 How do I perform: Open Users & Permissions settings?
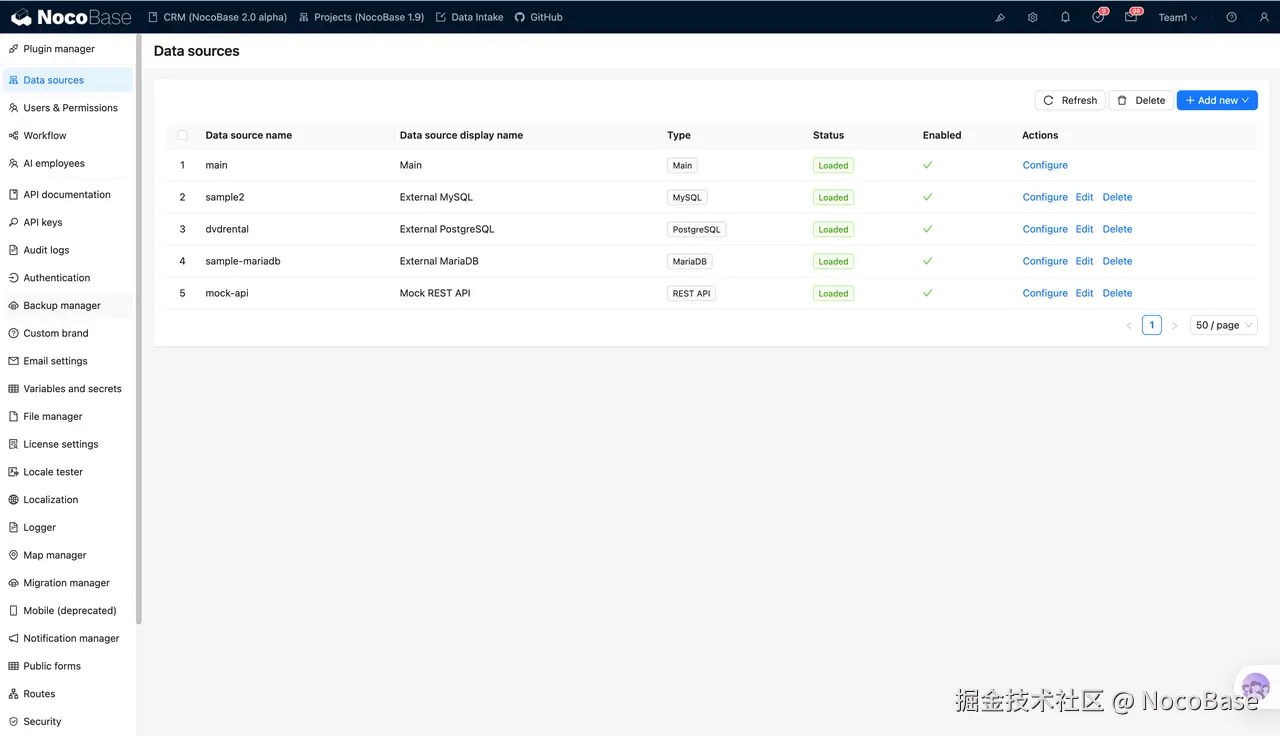point(68,108)
